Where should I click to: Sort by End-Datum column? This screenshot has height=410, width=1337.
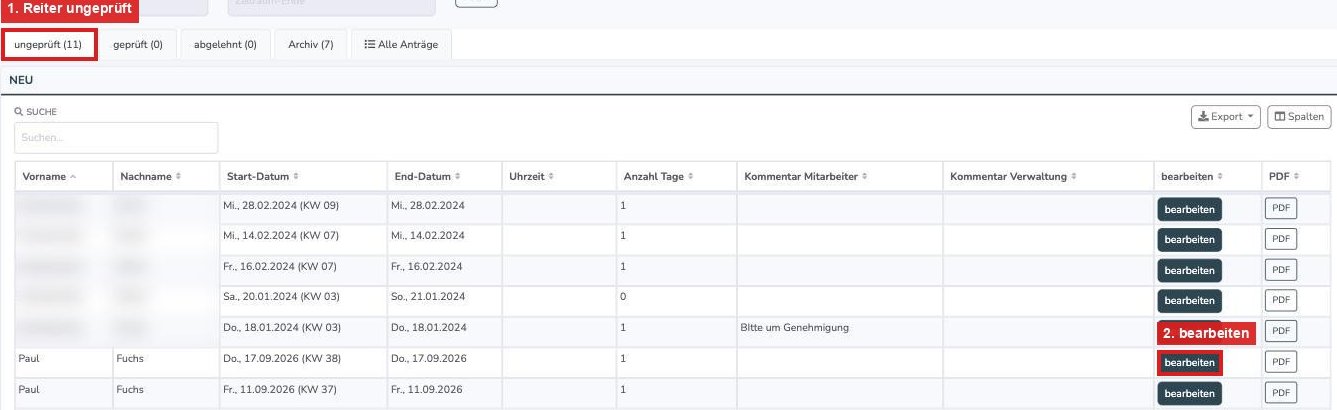pos(444,176)
